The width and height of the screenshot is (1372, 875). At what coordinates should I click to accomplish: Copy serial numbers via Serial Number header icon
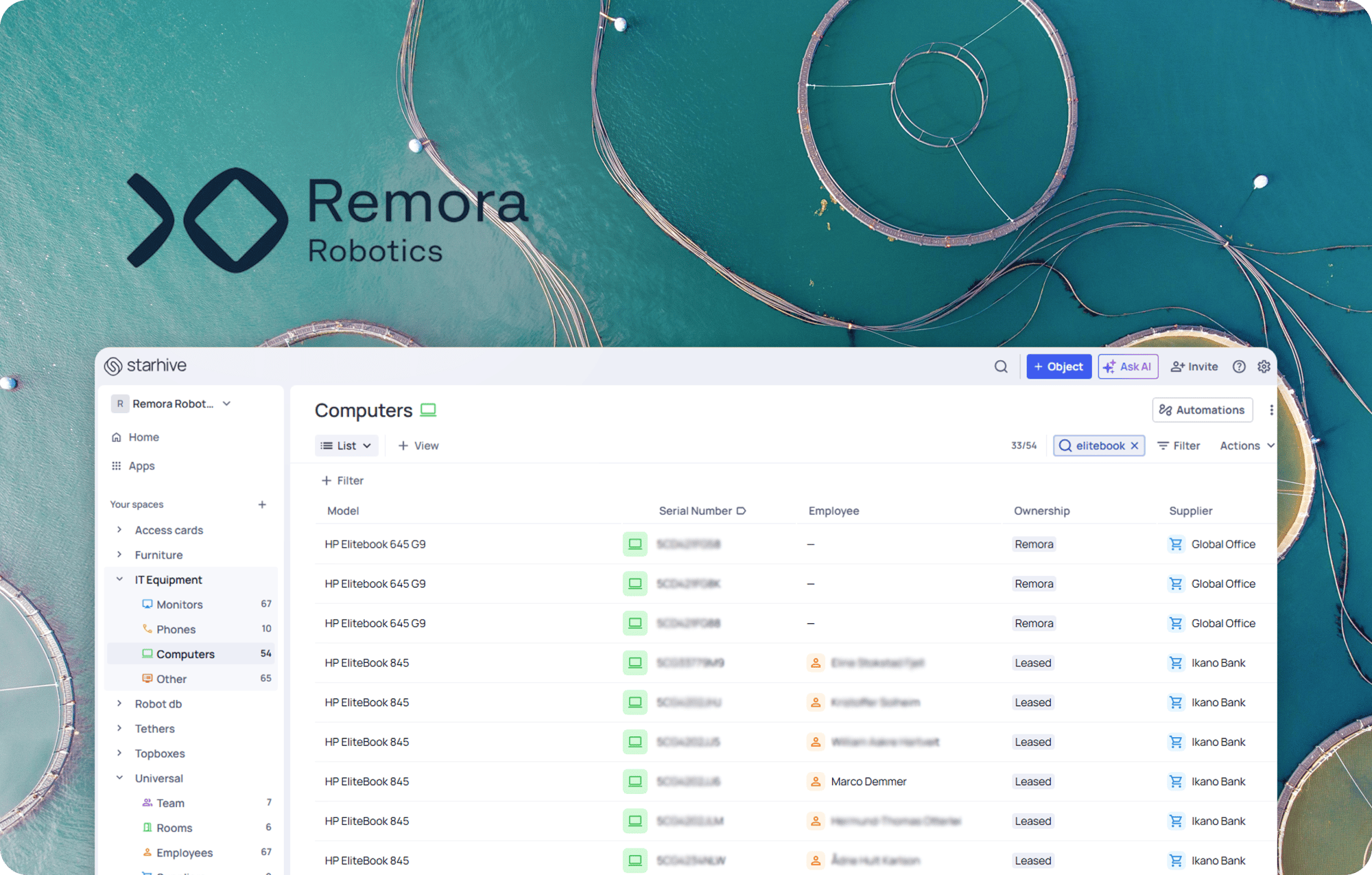(x=740, y=511)
